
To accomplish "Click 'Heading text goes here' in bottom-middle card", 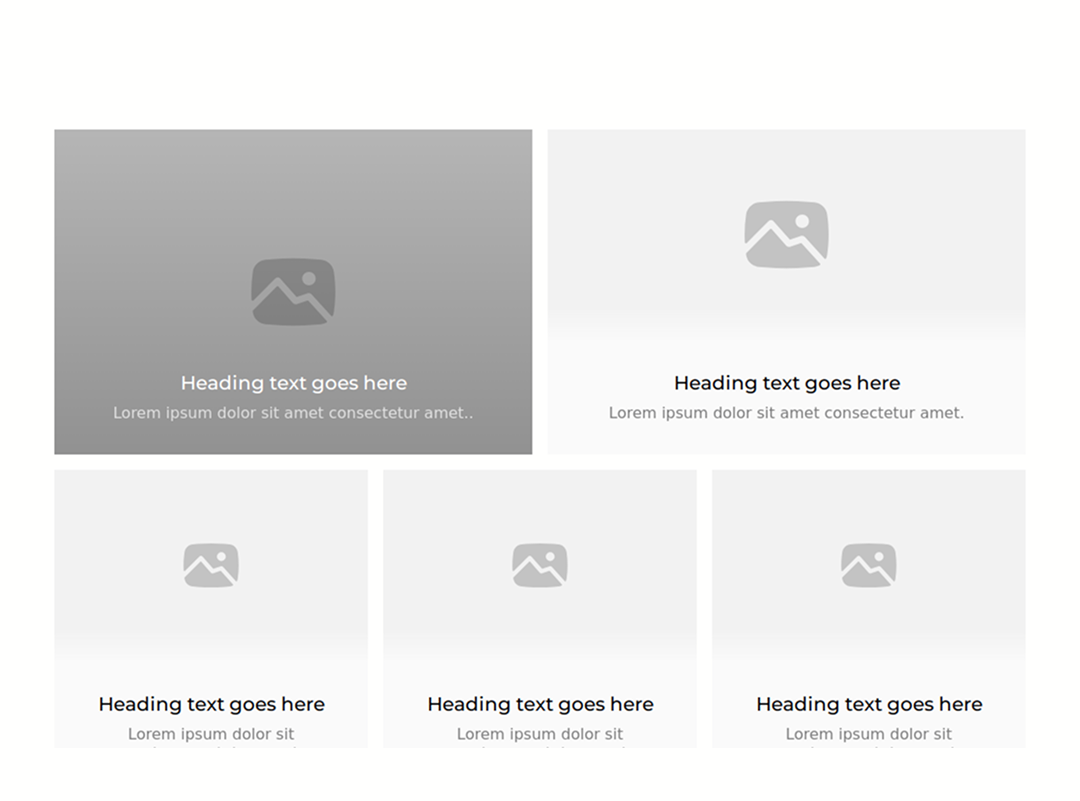I will point(540,704).
